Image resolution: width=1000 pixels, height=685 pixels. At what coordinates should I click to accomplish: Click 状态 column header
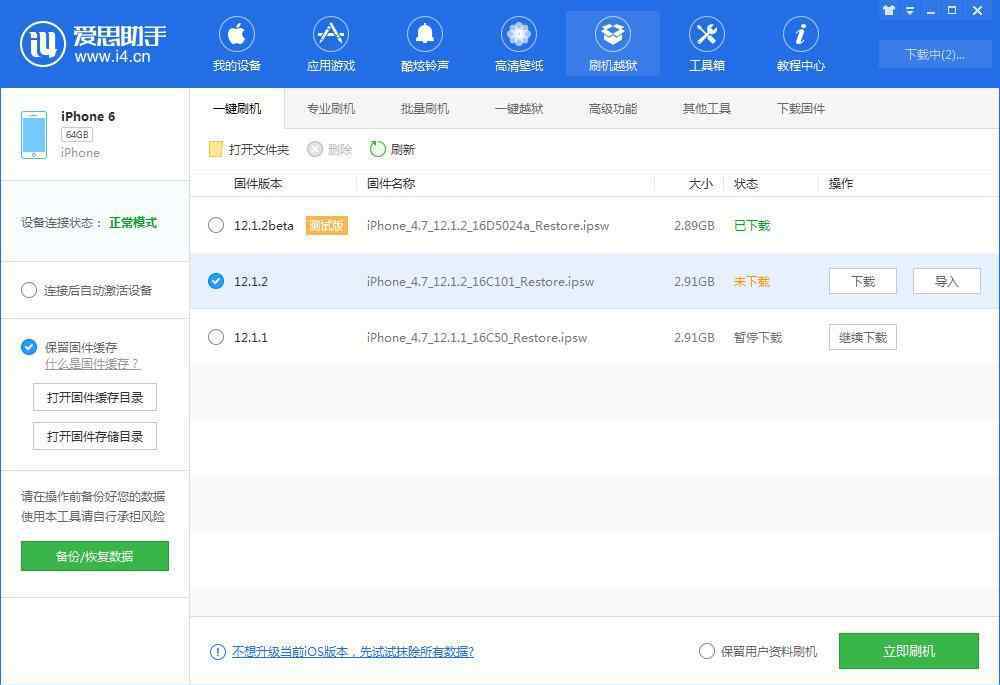point(746,184)
